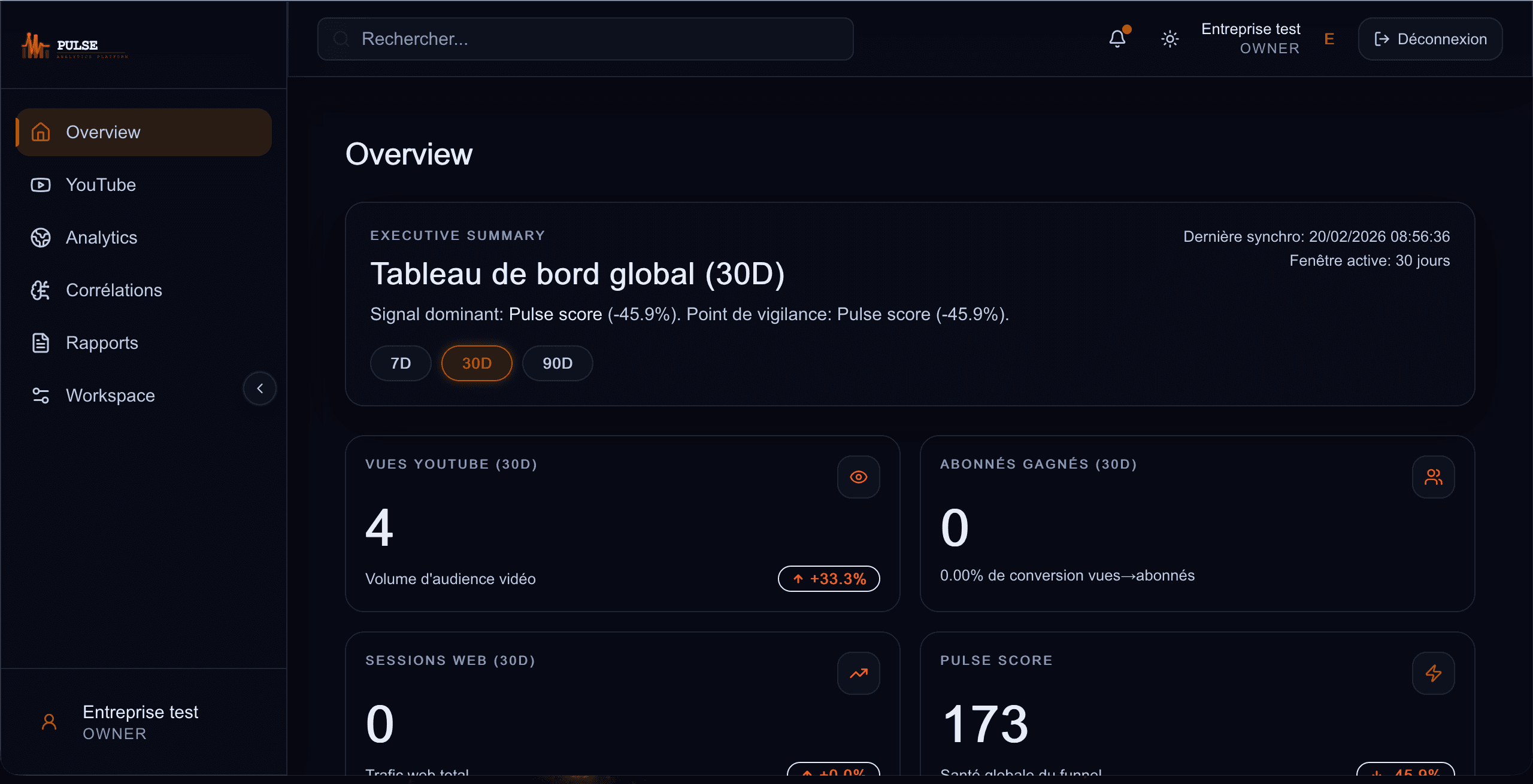Keep the 30D window active by clicking it
Viewport: 1533px width, 784px height.
(476, 363)
